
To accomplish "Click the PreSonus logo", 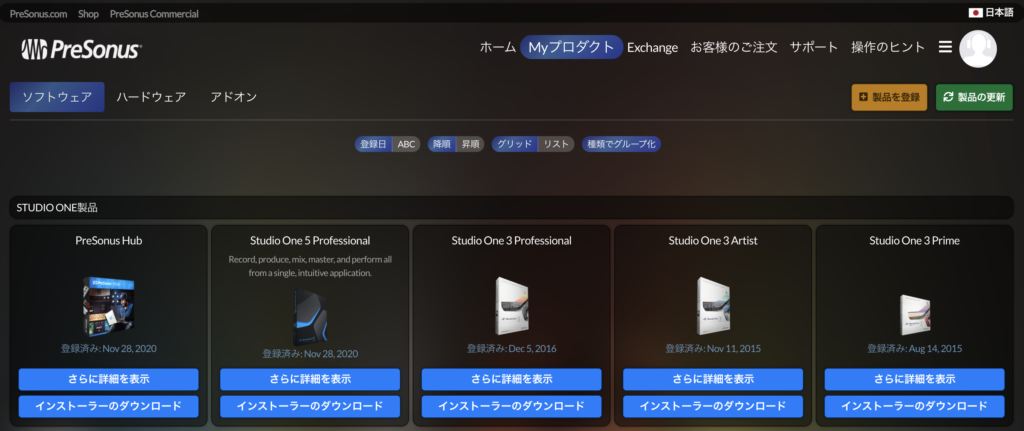I will [x=81, y=49].
